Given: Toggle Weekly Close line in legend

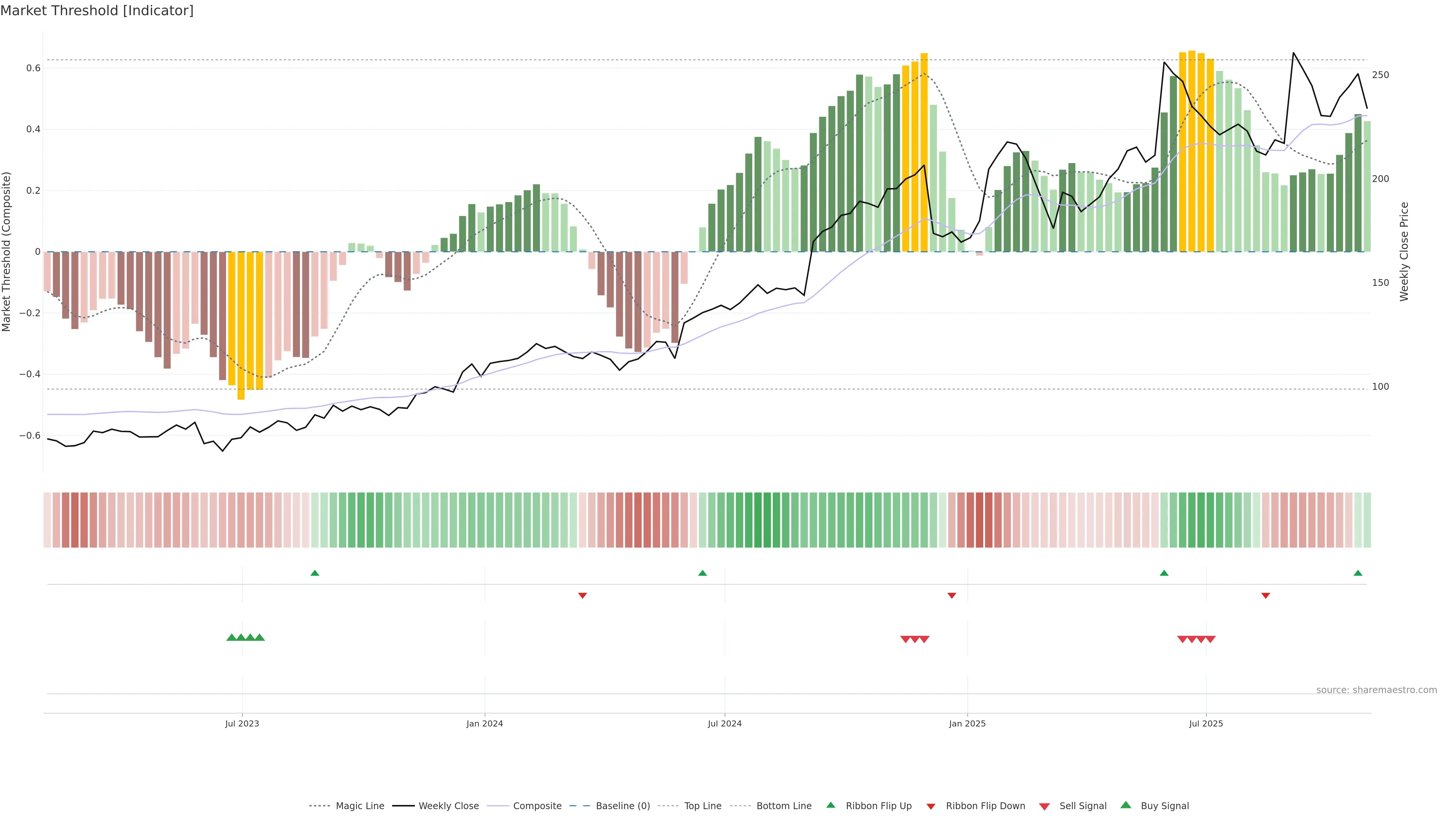Looking at the screenshot, I should [448, 806].
